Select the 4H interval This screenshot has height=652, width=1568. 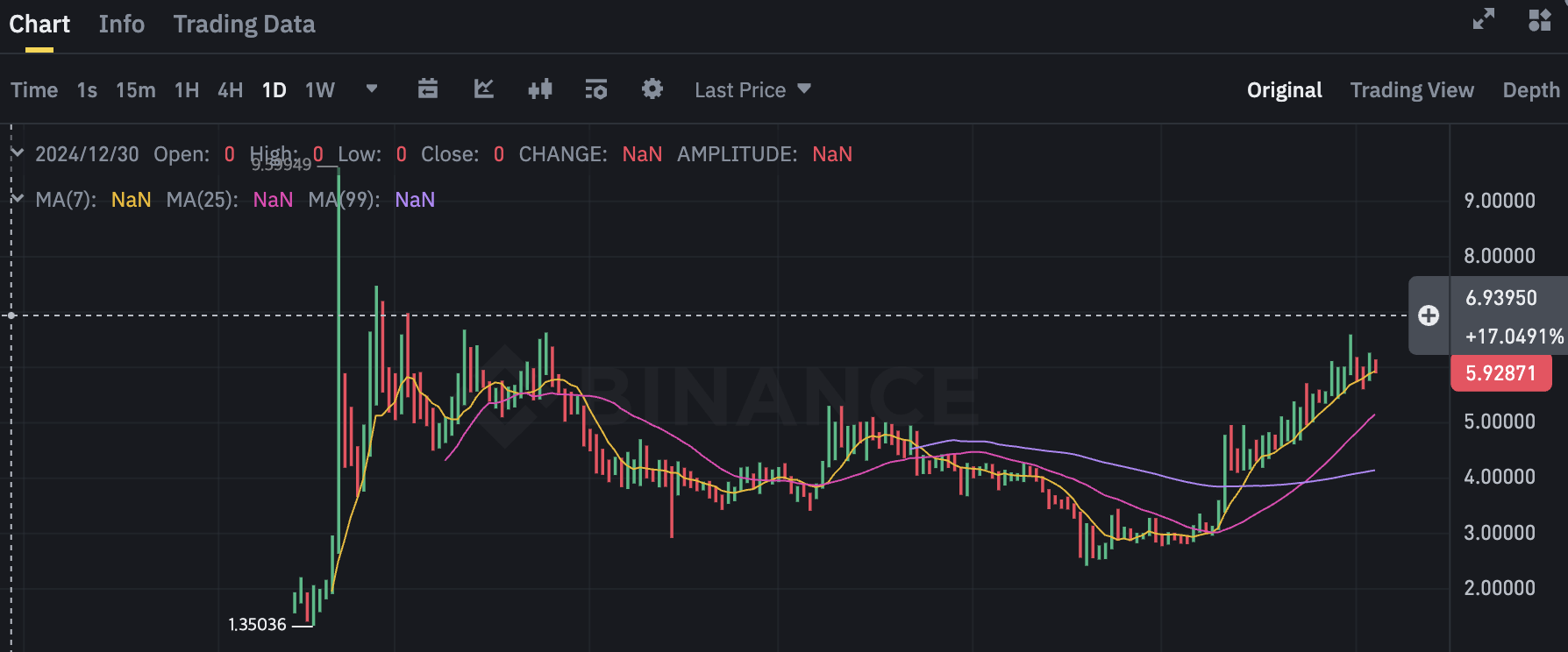230,90
